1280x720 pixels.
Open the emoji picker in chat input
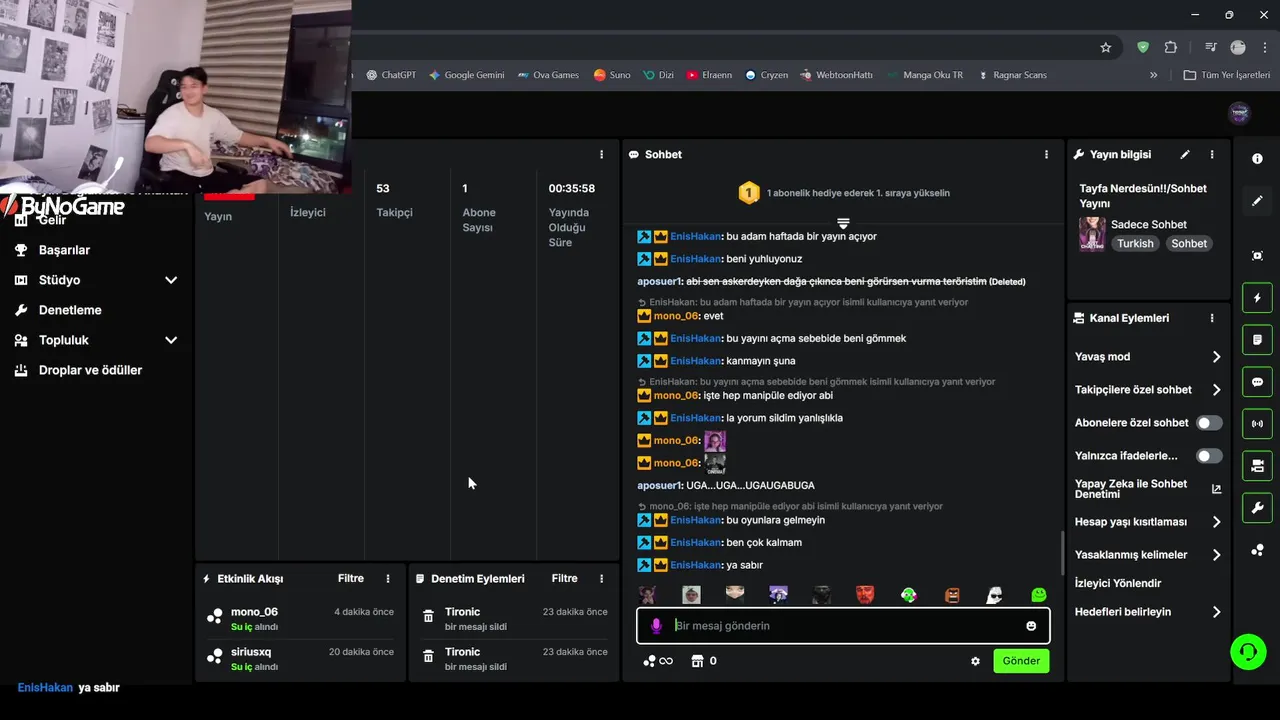click(1031, 626)
